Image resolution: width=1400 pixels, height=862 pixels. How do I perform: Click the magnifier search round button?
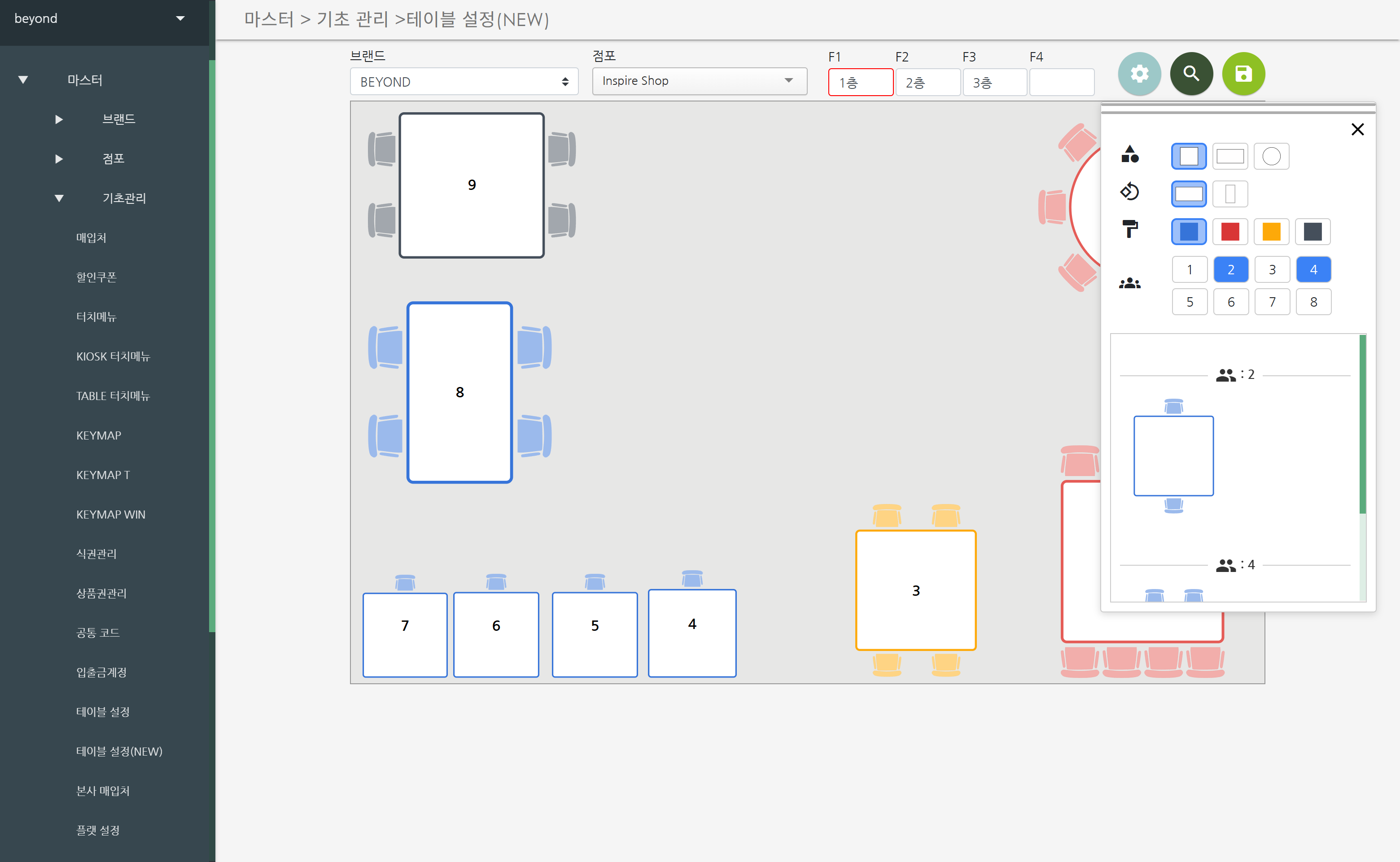point(1191,74)
